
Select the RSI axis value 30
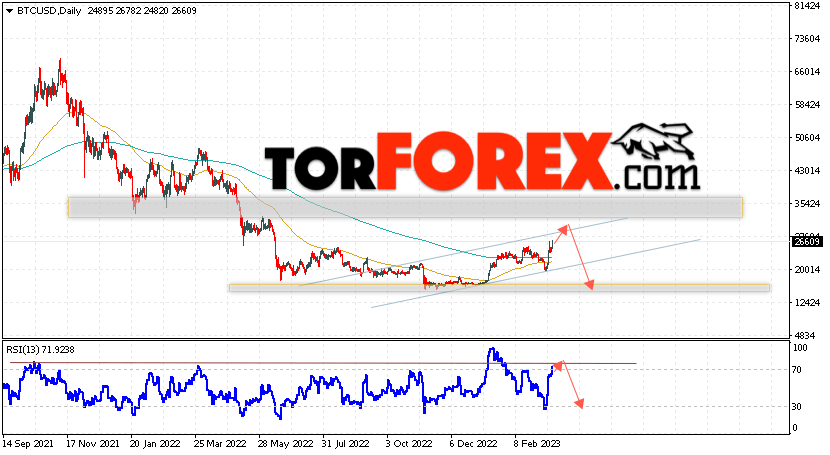tap(798, 406)
